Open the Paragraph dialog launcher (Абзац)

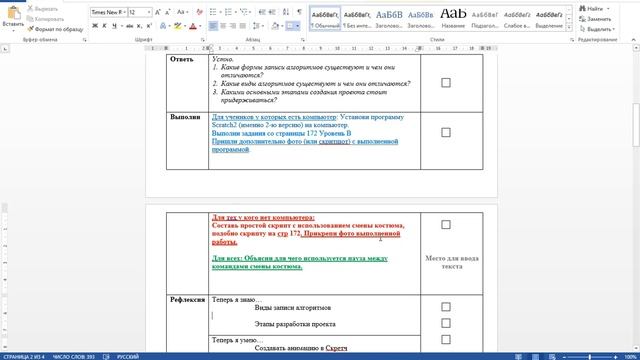pos(302,40)
